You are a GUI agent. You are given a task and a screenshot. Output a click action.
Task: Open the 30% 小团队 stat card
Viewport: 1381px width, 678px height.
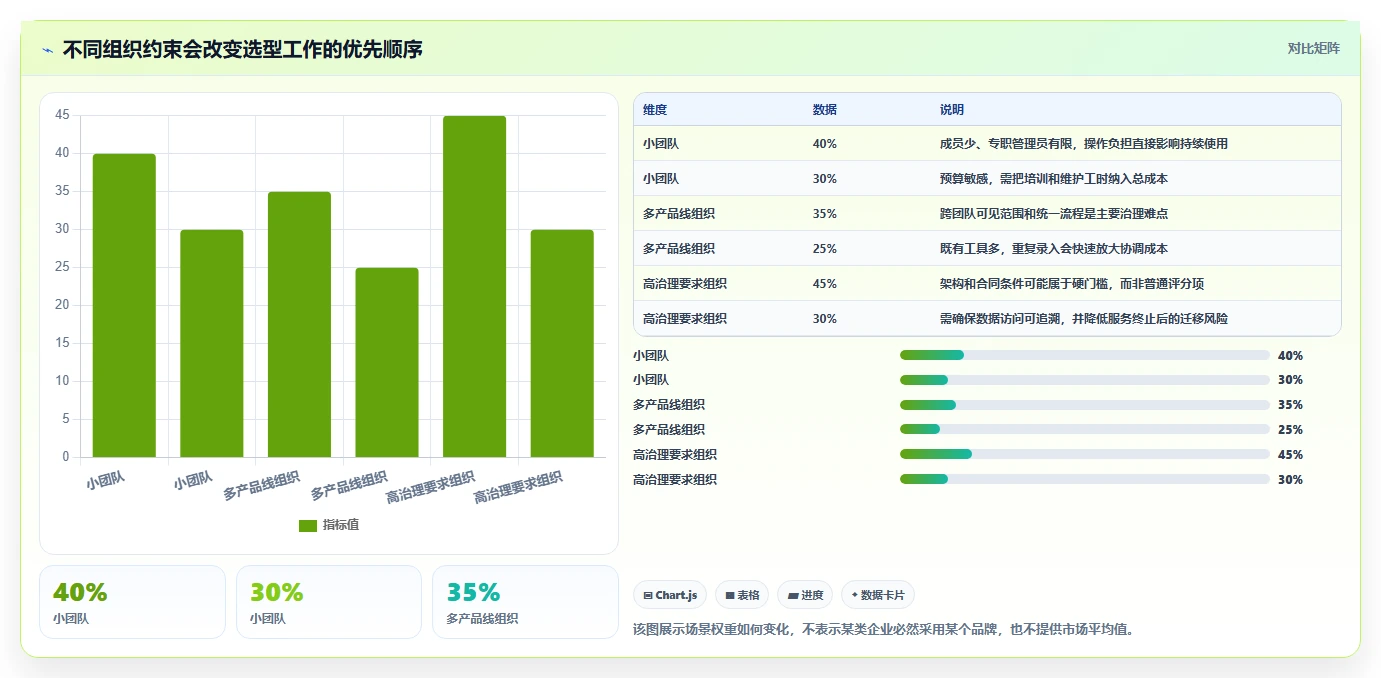(329, 602)
